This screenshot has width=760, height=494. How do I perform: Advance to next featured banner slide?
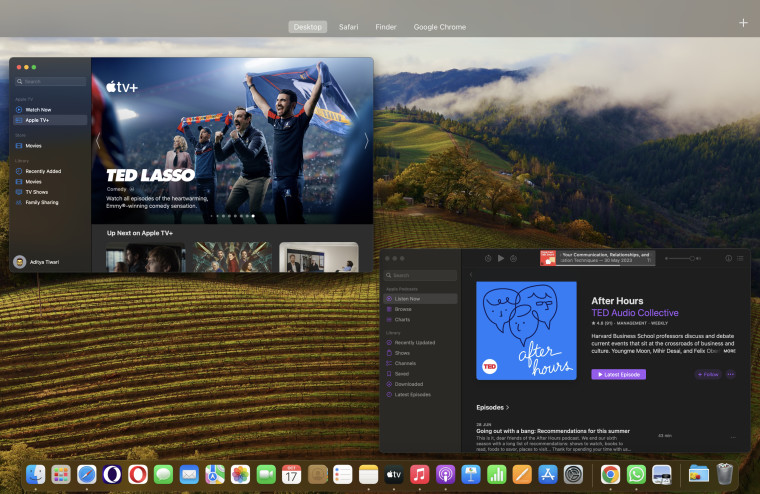(366, 141)
